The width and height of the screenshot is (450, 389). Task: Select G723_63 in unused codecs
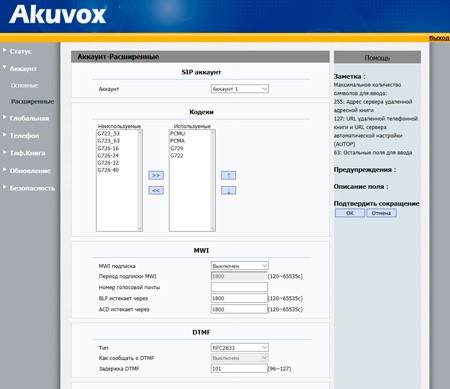click(x=109, y=141)
